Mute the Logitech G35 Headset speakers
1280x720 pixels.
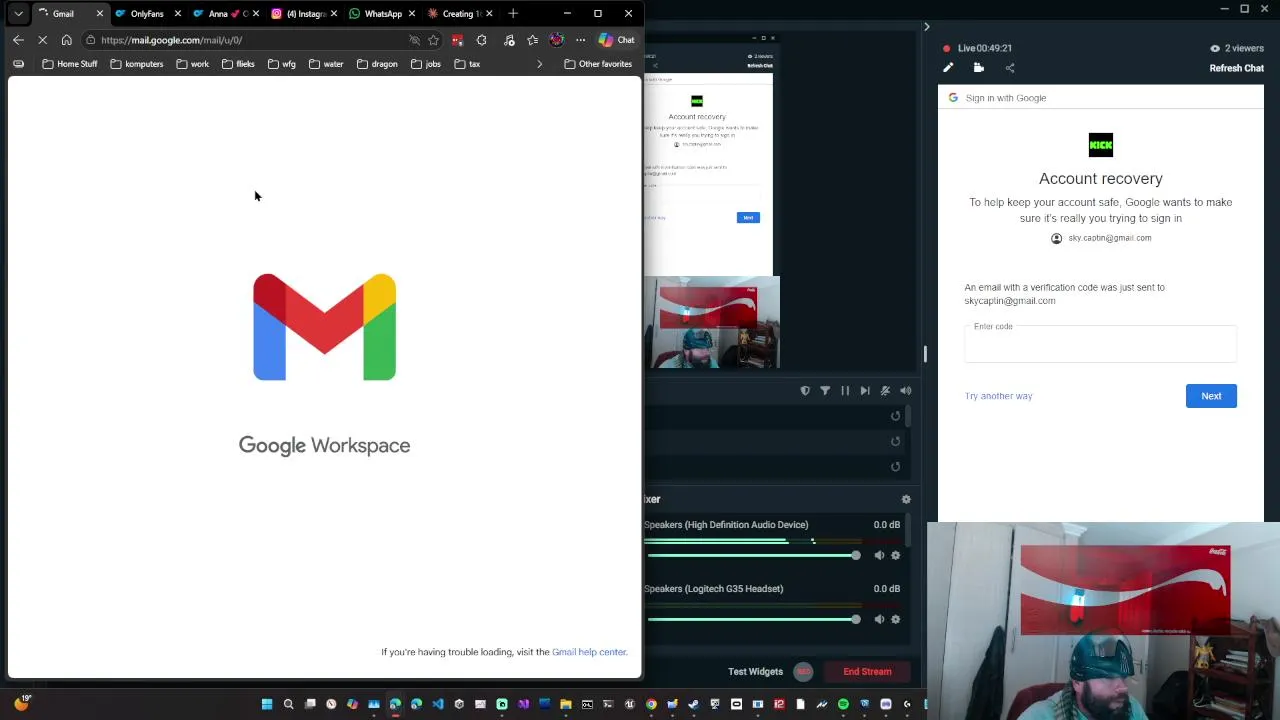click(x=879, y=619)
